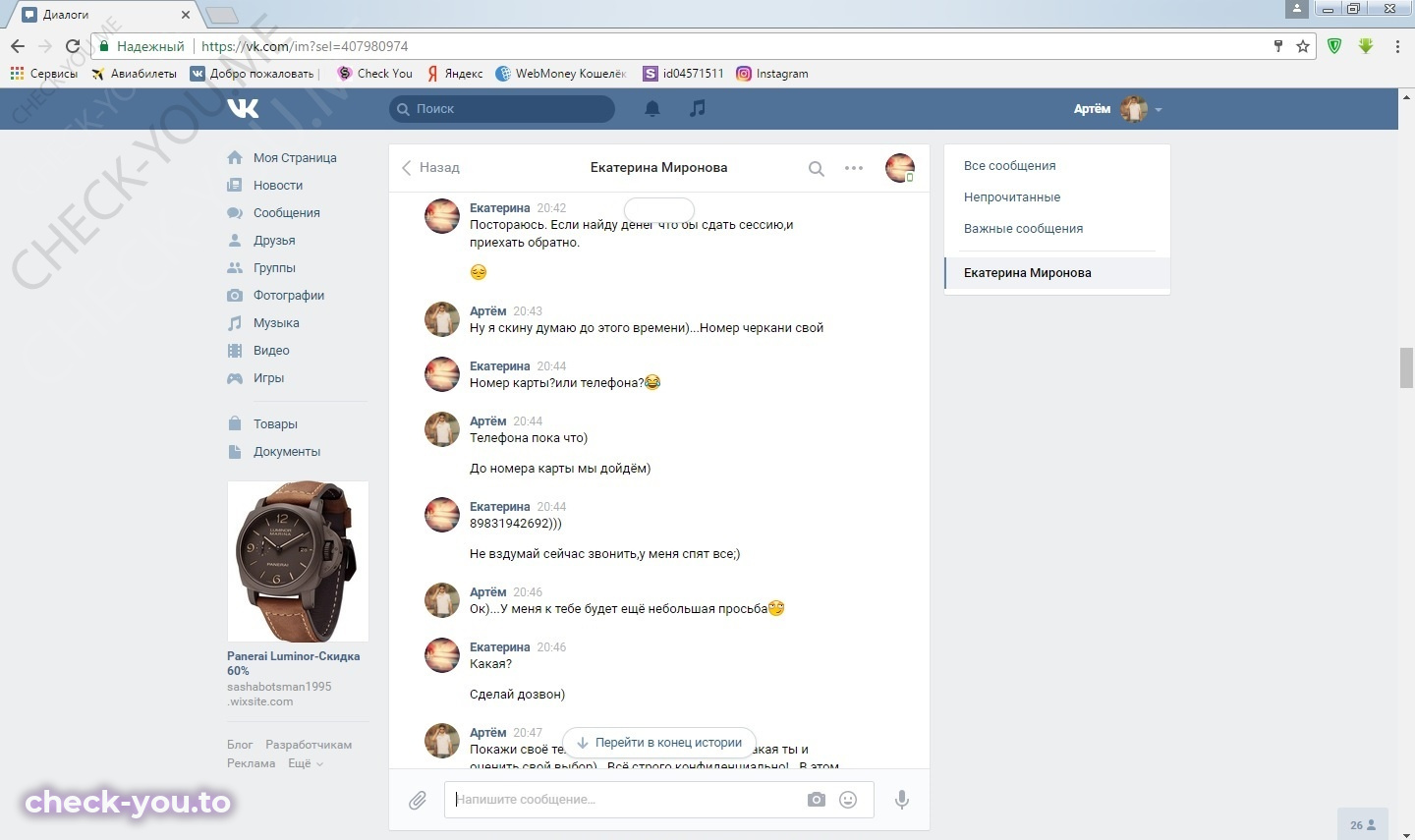Open the id04571511 bookmark
This screenshot has width=1415, height=840.
click(684, 74)
